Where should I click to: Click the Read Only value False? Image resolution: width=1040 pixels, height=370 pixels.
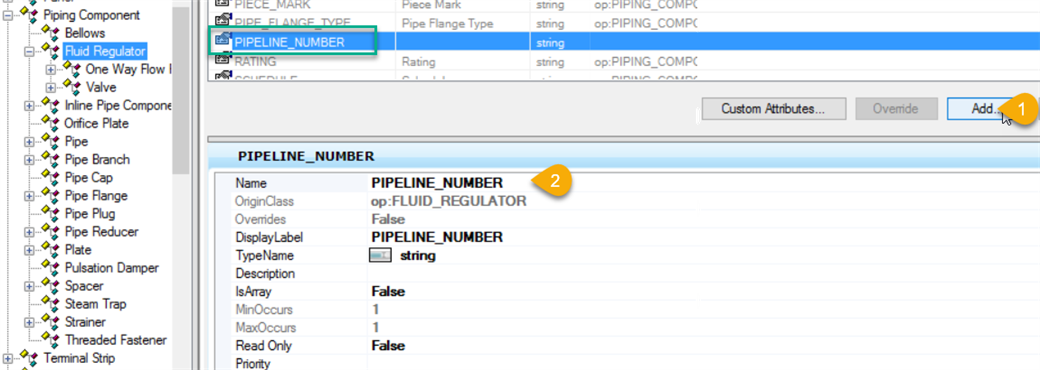click(x=388, y=346)
